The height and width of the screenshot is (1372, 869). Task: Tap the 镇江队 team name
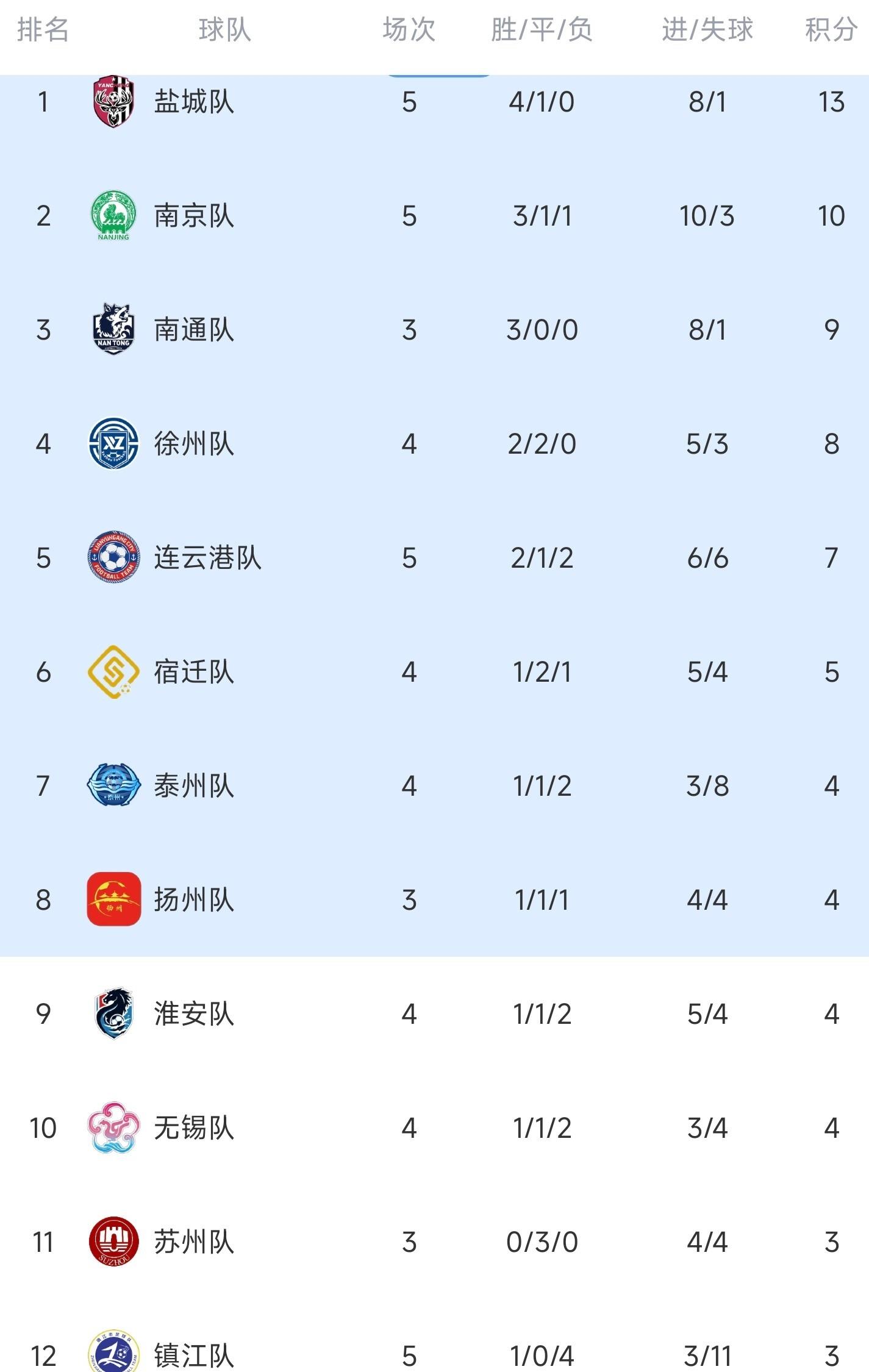[194, 1356]
